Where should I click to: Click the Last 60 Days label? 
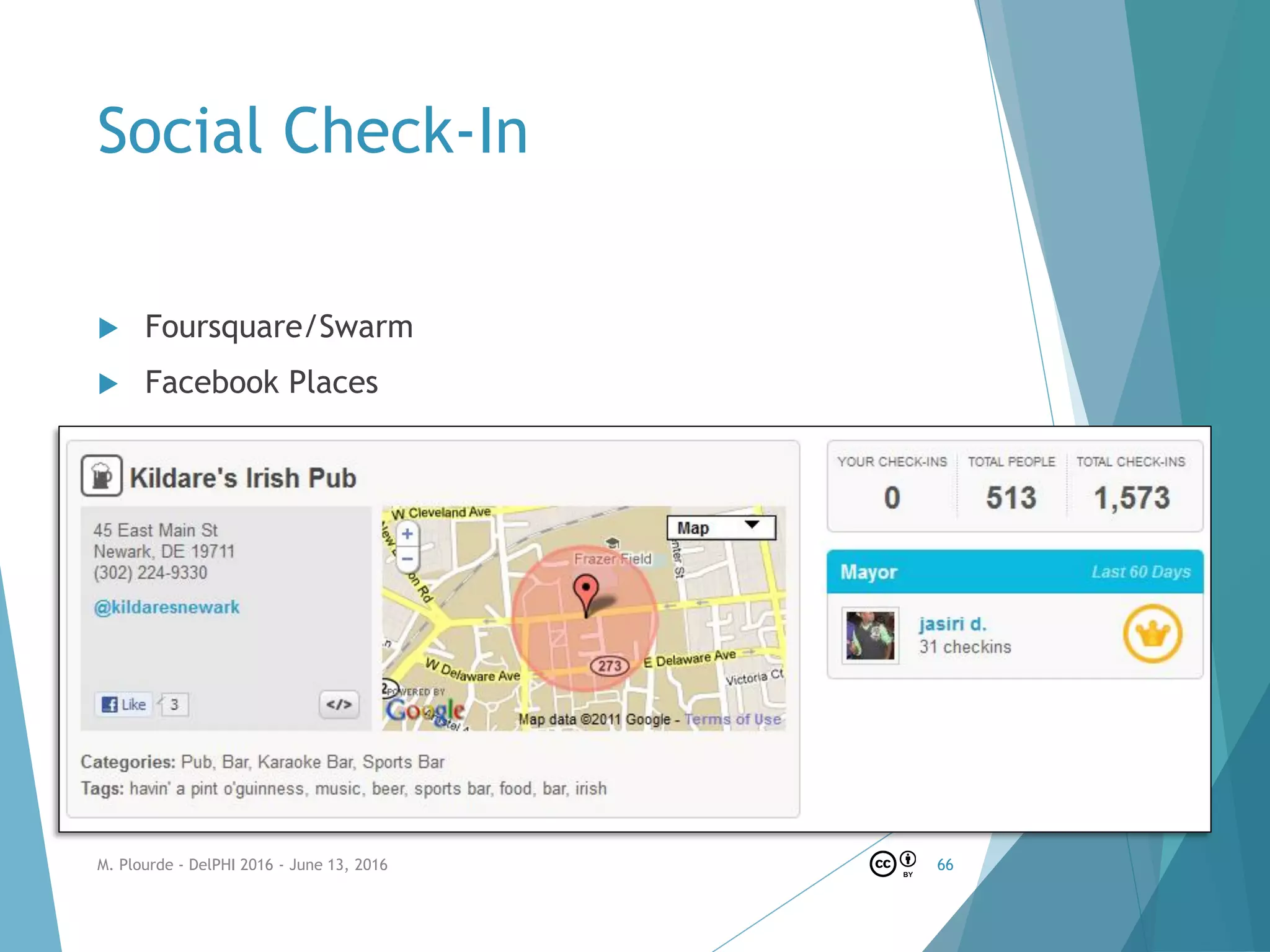click(x=1141, y=571)
